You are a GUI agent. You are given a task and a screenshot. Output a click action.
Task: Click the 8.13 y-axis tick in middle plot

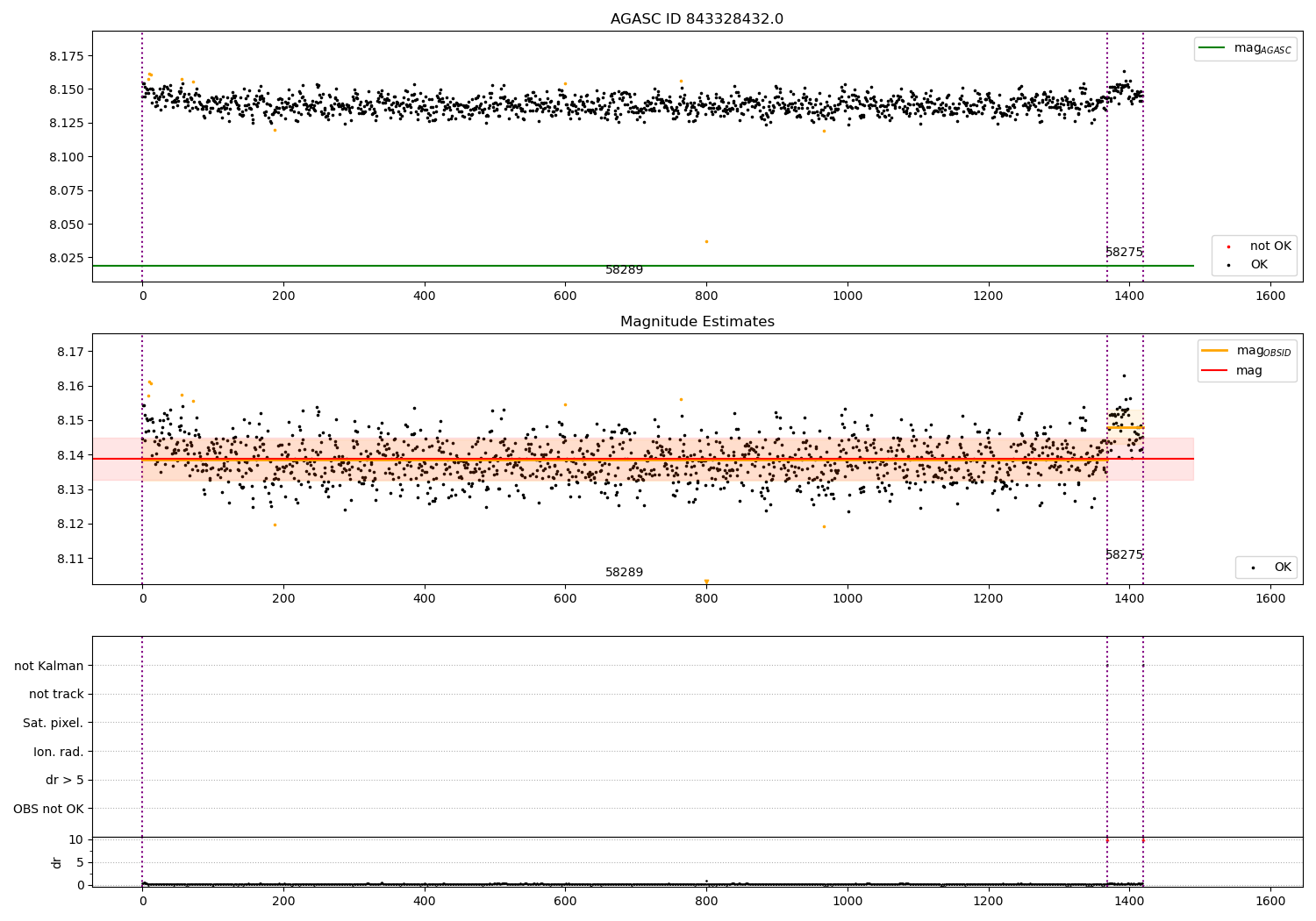coord(70,489)
